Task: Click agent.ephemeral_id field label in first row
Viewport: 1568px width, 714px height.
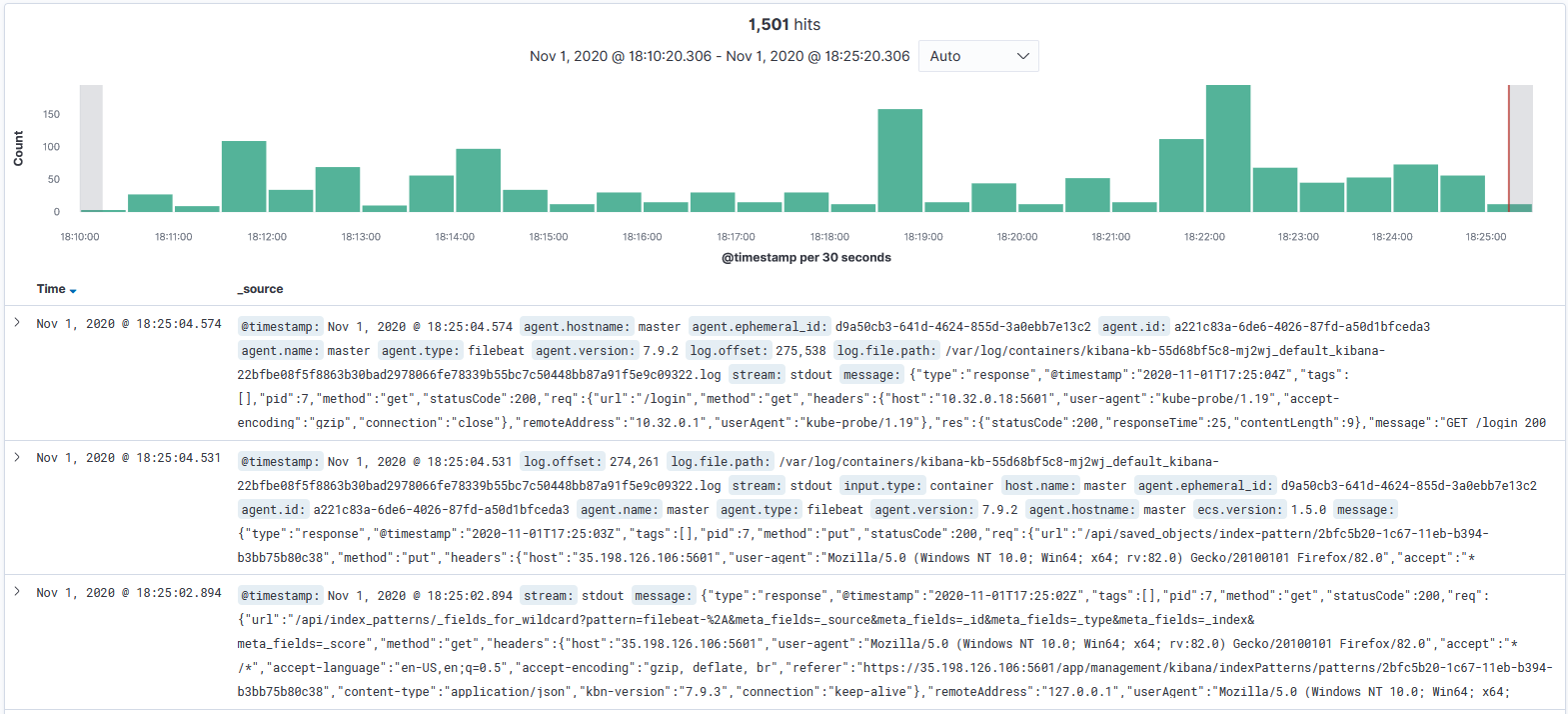Action: click(759, 327)
